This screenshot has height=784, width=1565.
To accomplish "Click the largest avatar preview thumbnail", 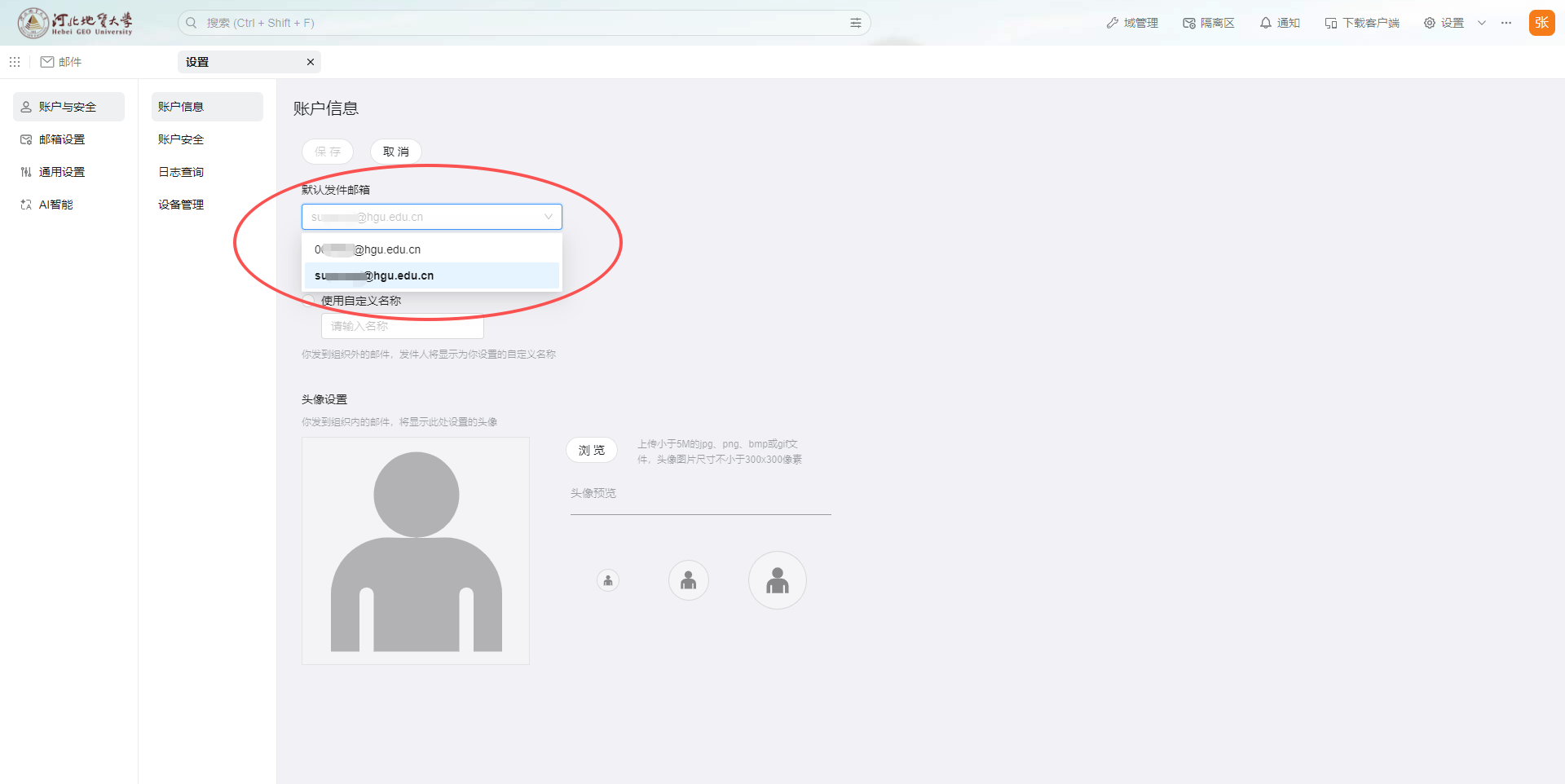I will tap(777, 580).
